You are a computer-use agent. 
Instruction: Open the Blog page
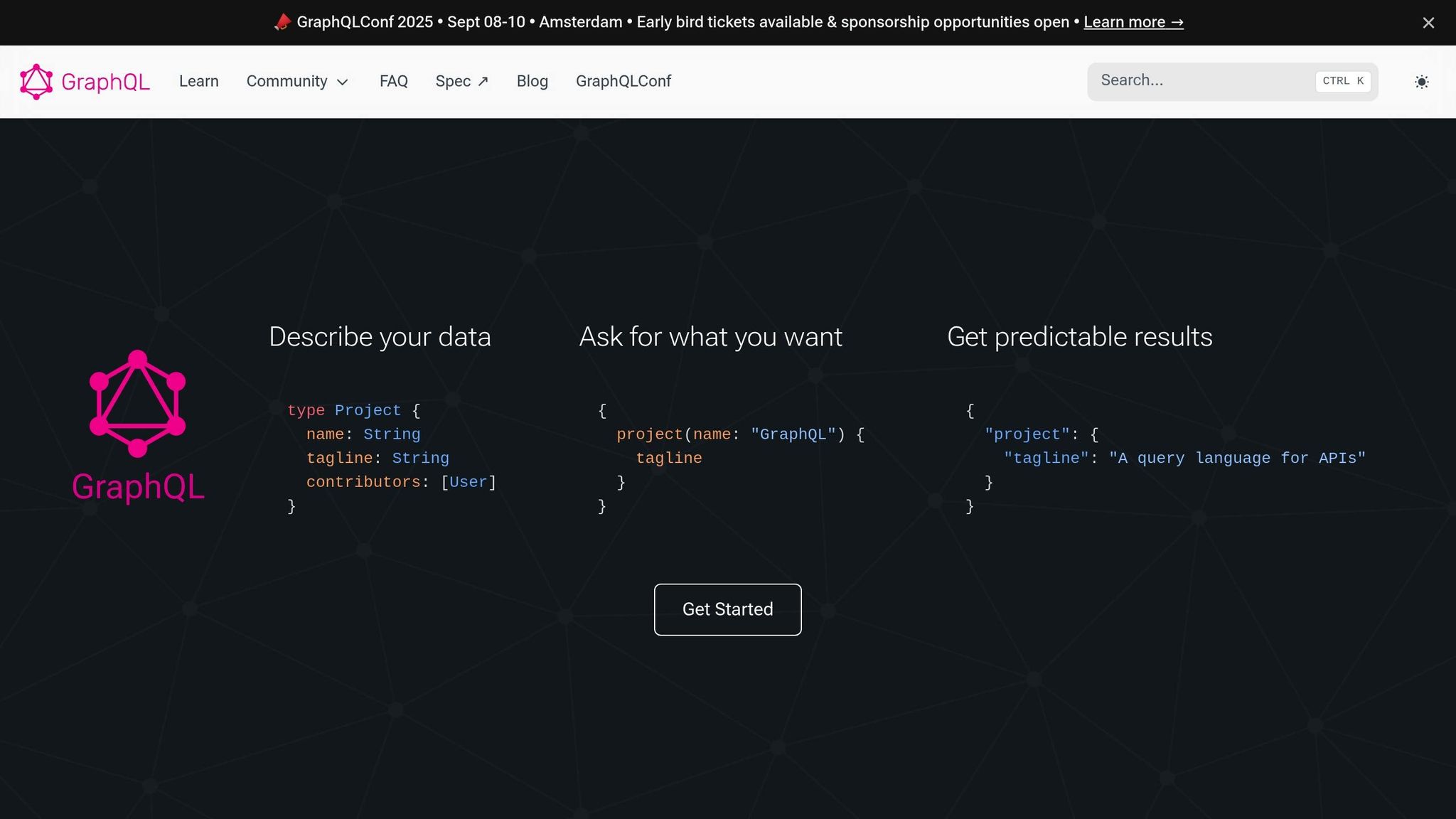point(532,81)
